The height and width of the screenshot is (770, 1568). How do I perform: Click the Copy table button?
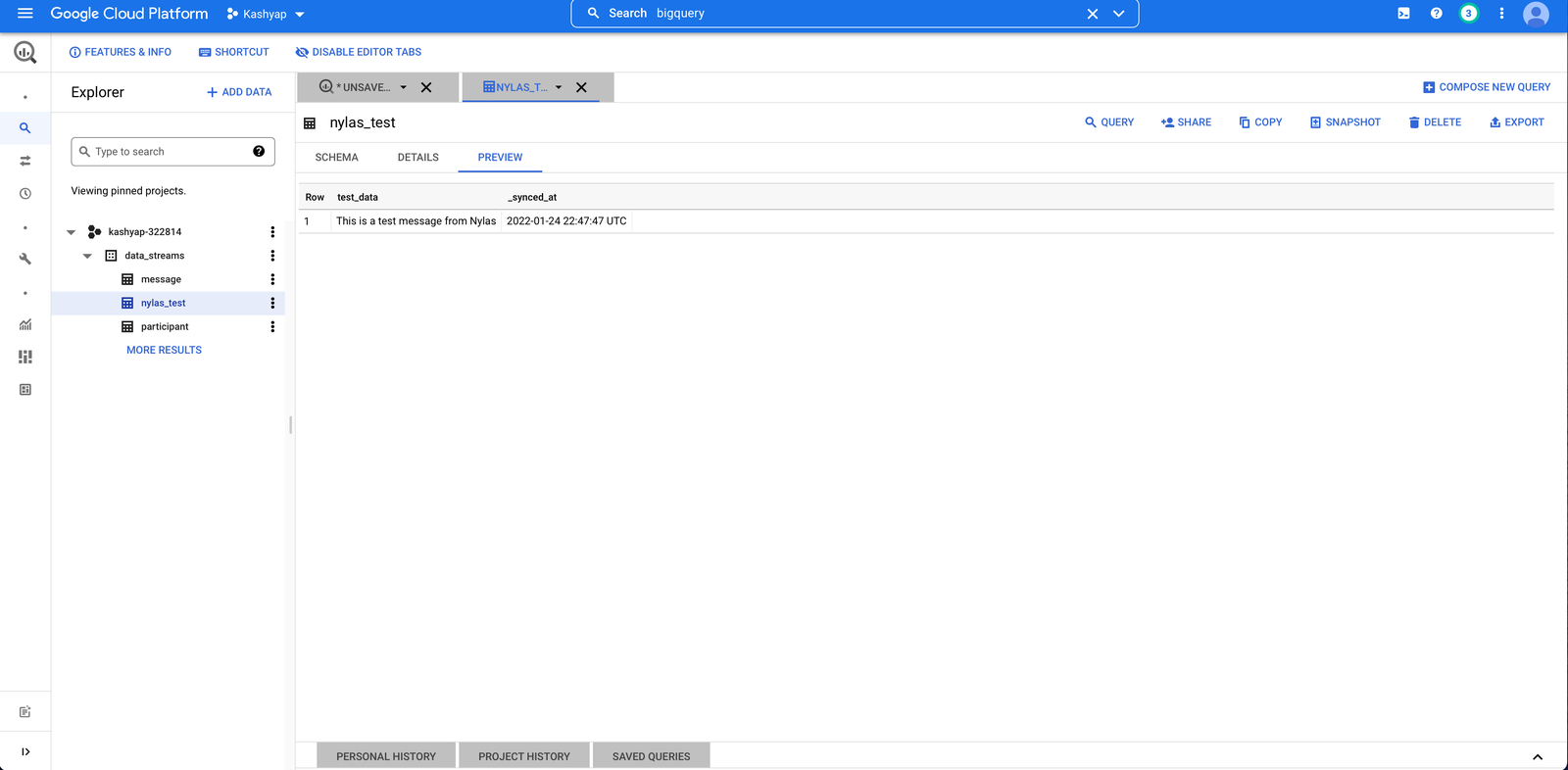tap(1260, 122)
